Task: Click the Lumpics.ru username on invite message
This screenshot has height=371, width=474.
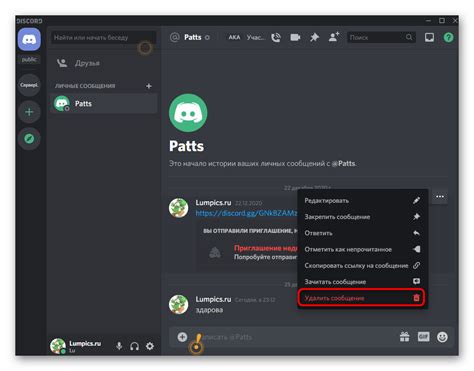Action: click(x=213, y=203)
